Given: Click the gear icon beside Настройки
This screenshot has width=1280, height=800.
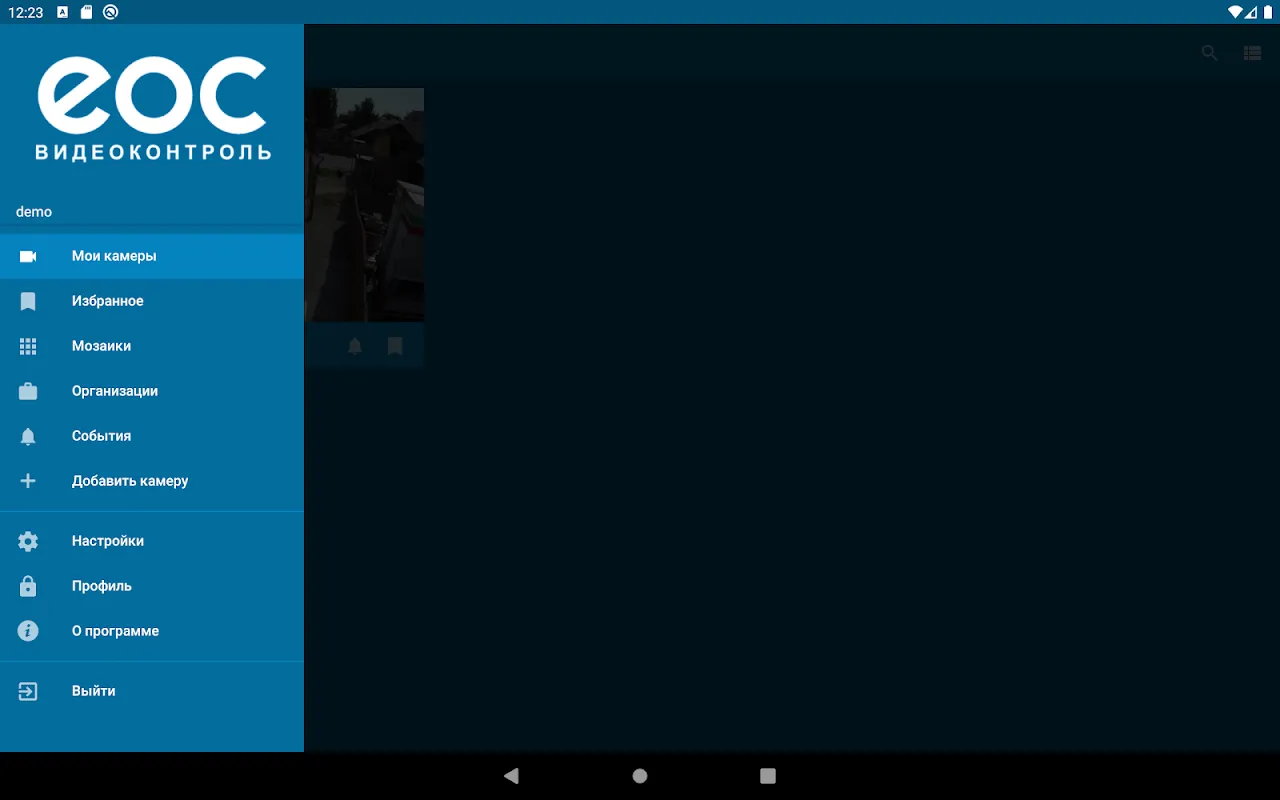Looking at the screenshot, I should tap(28, 541).
